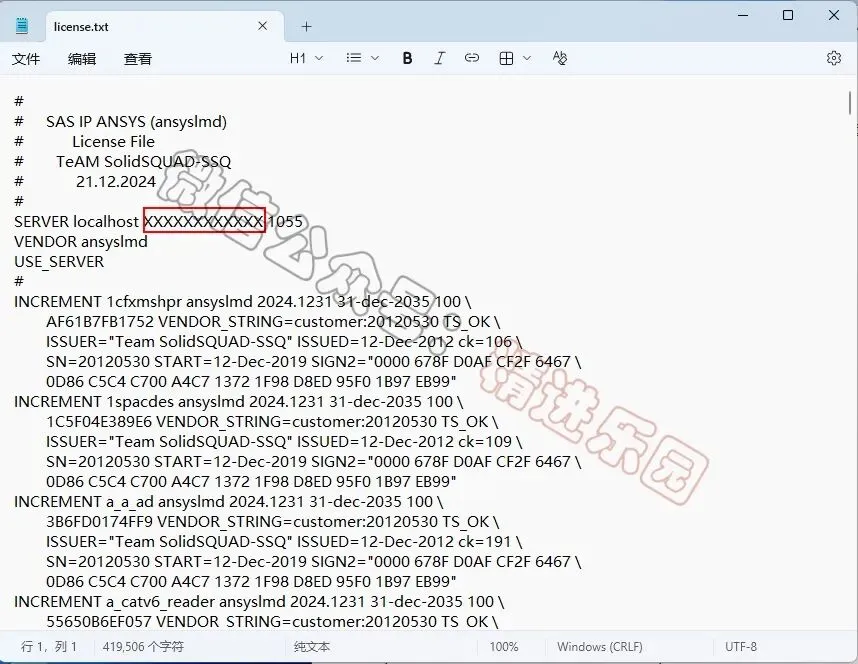Click the '21.12.2024' date line

116,182
